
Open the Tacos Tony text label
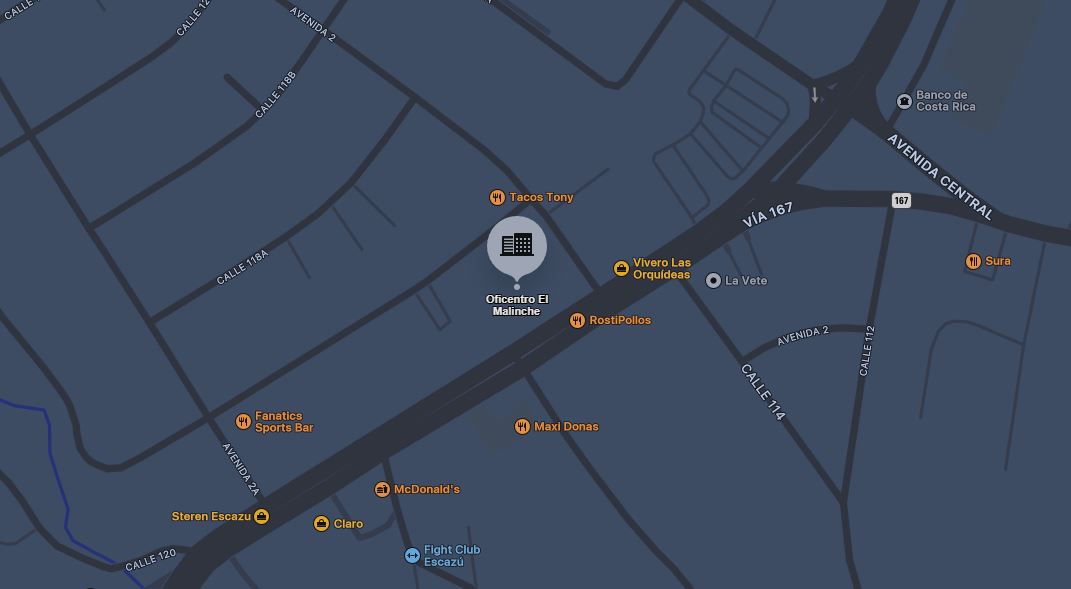click(x=541, y=197)
